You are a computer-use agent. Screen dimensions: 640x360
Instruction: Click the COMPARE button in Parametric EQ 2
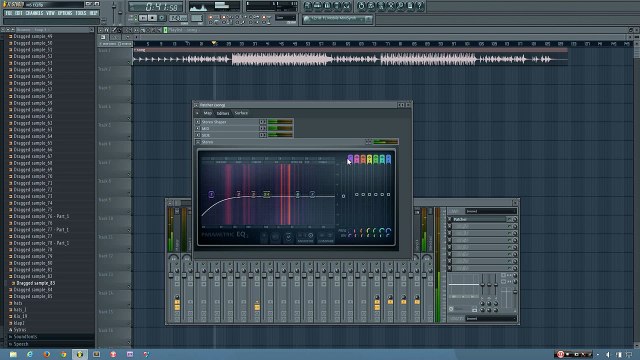[x=326, y=238]
